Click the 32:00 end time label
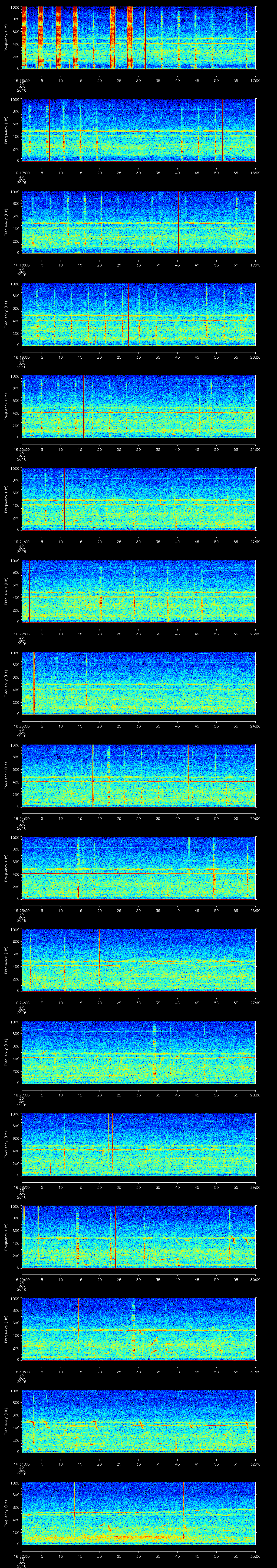The image size is (277, 1568). pos(255,1464)
